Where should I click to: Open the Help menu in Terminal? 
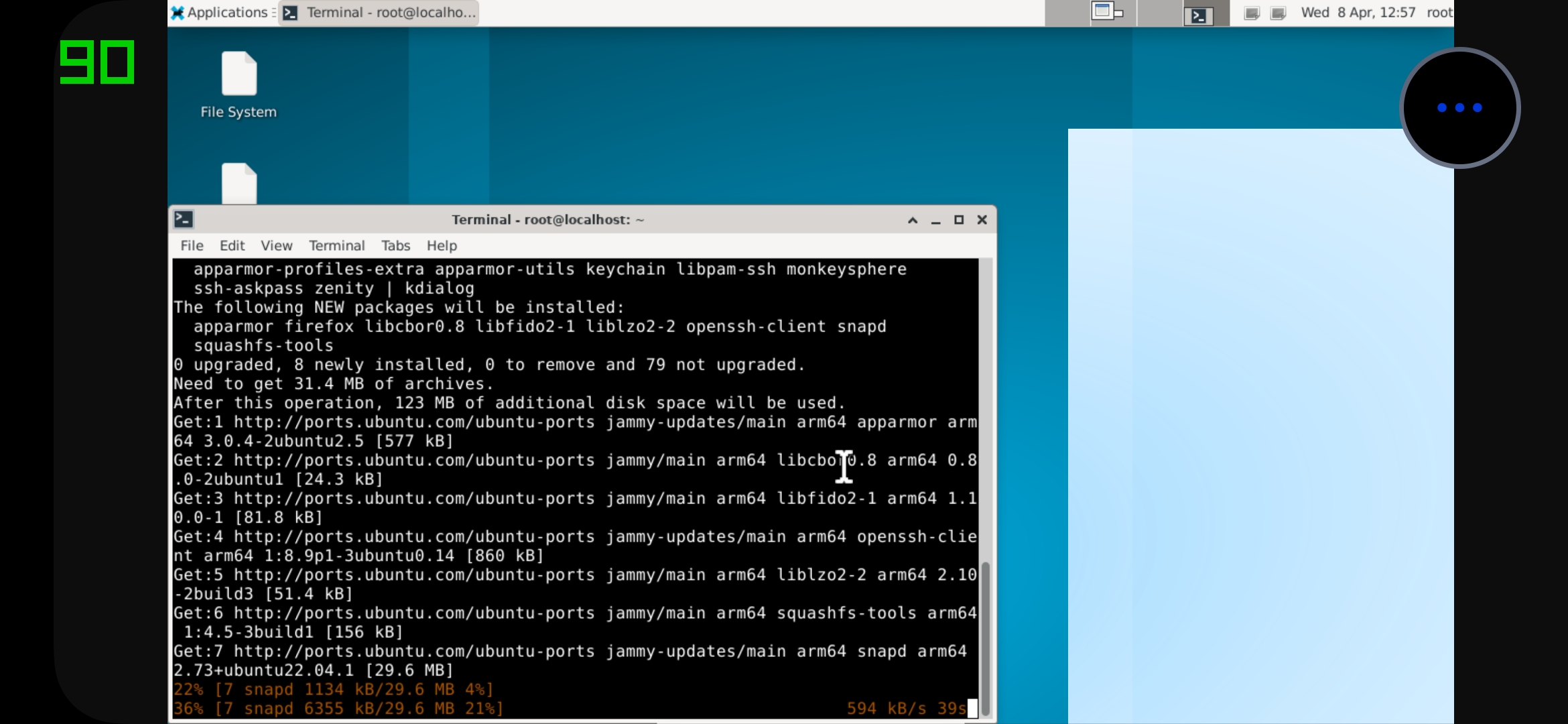(442, 245)
